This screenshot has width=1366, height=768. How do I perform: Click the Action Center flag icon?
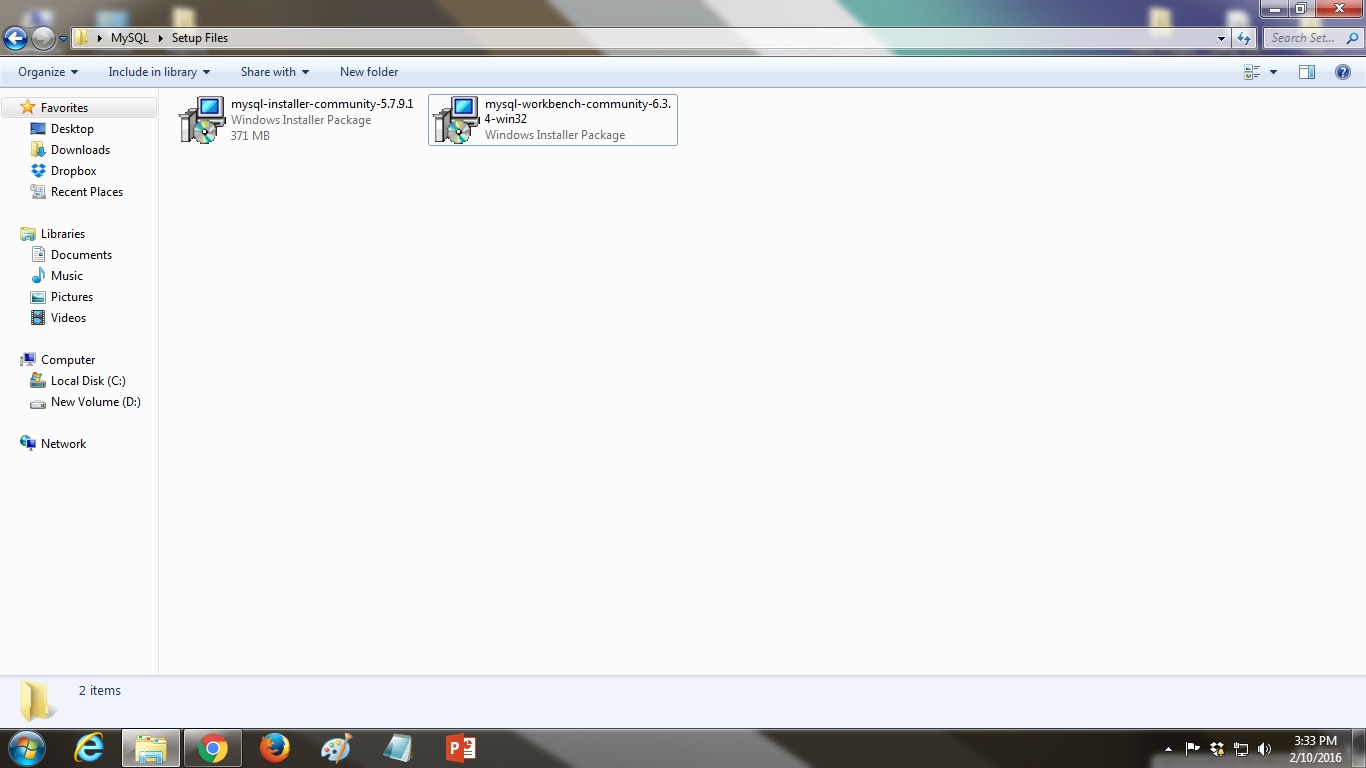tap(1193, 748)
